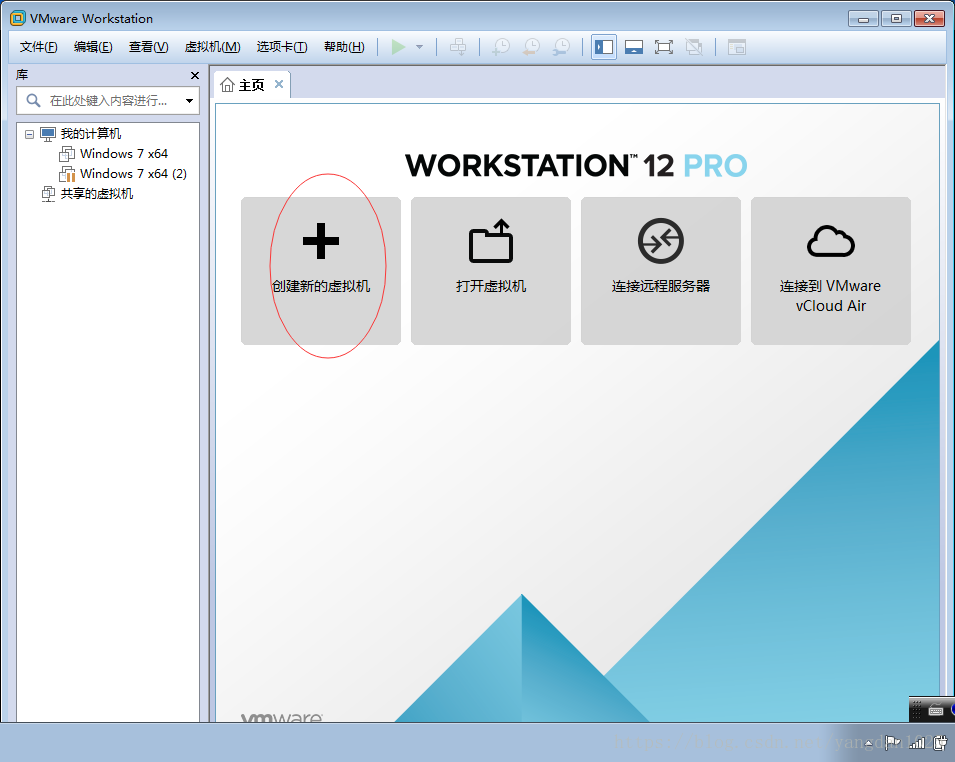Viewport: 955px width, 762px height.
Task: Click the Send Ctrl+Alt+Del toolbar icon
Action: coord(458,47)
